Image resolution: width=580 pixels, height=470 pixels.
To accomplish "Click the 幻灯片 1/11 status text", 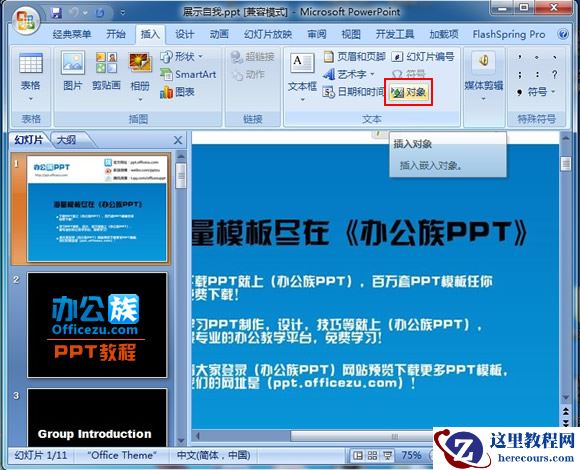I will [x=41, y=455].
